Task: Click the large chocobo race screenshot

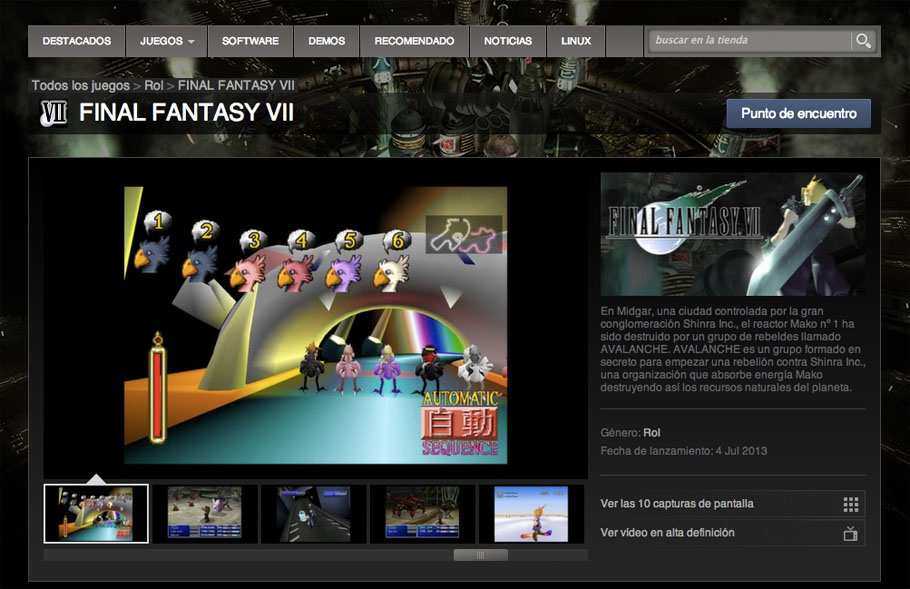Action: point(316,325)
